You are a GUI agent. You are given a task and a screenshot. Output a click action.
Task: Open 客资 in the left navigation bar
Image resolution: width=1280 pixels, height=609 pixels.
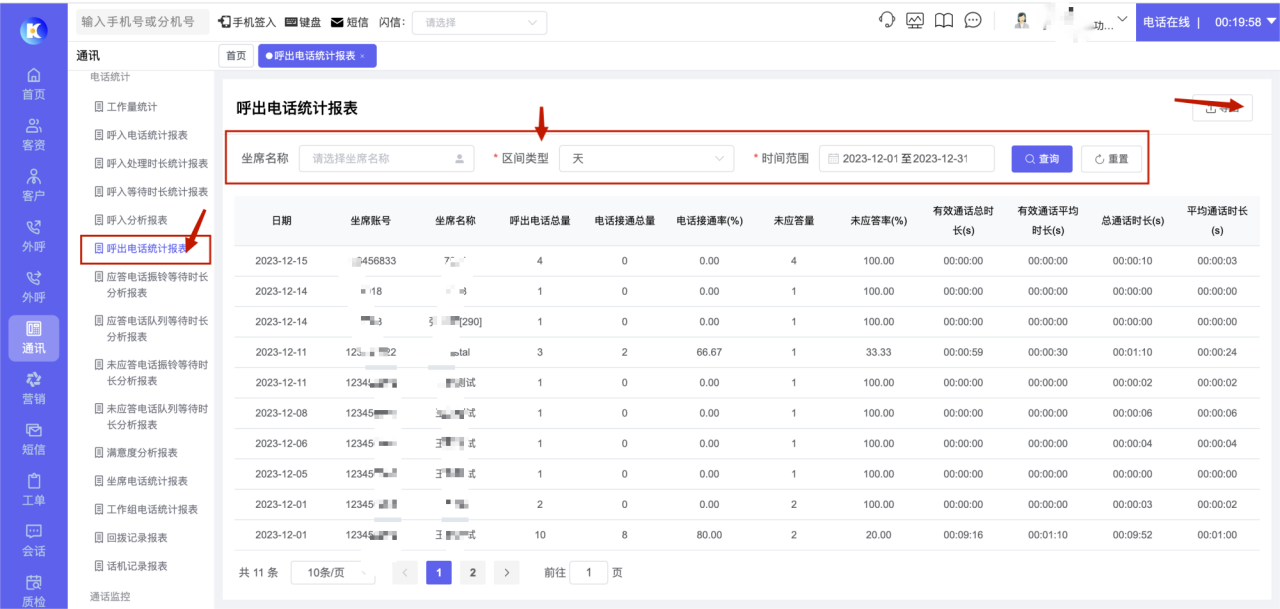coord(33,135)
